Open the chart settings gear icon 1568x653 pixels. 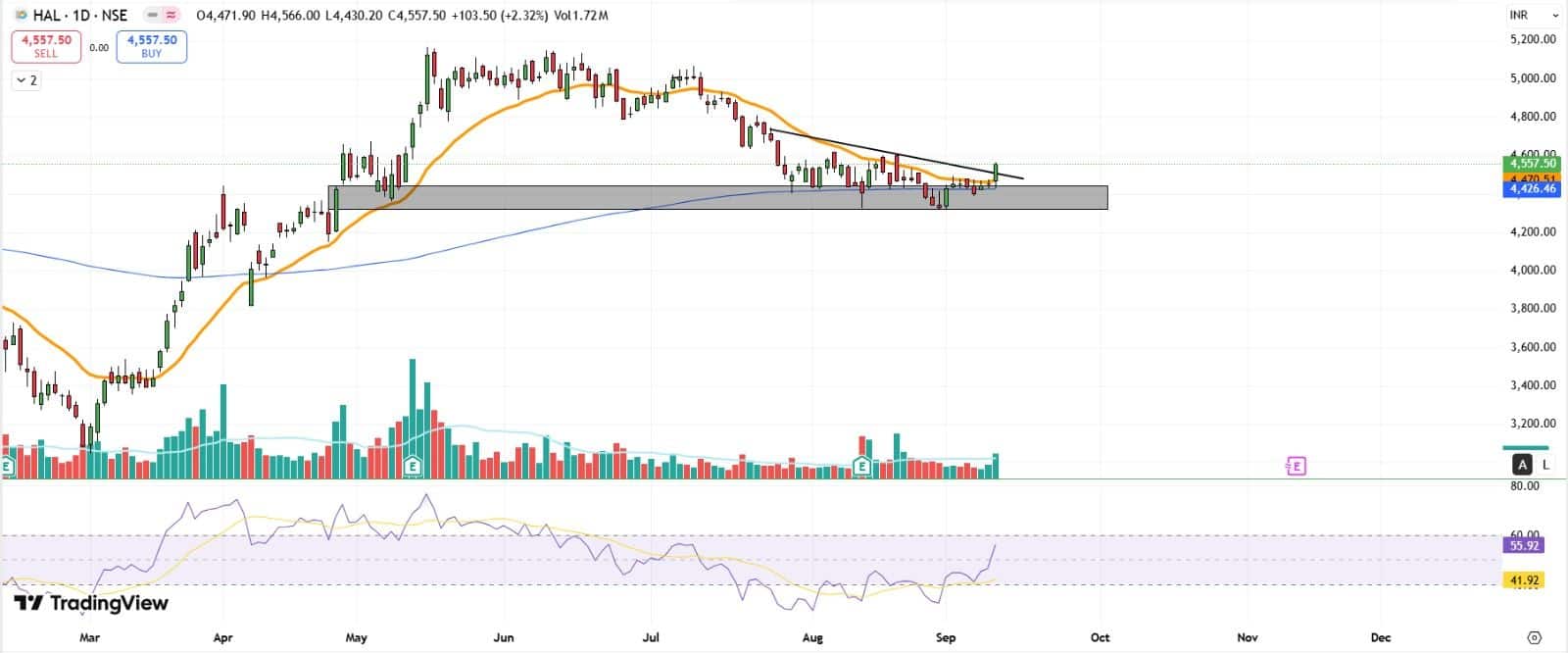tap(1535, 637)
